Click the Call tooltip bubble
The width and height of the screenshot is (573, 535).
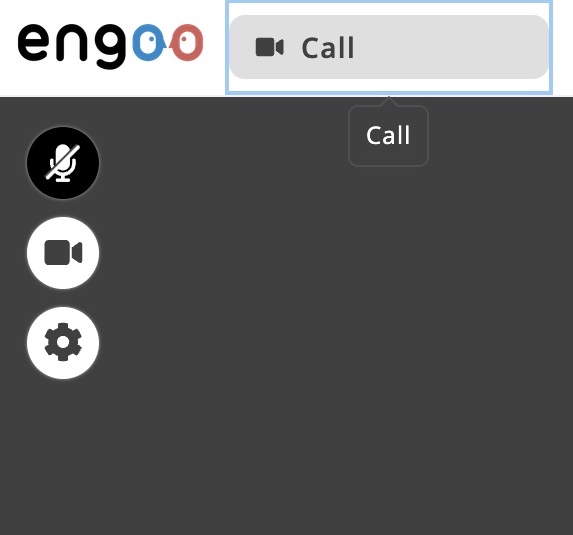388,136
